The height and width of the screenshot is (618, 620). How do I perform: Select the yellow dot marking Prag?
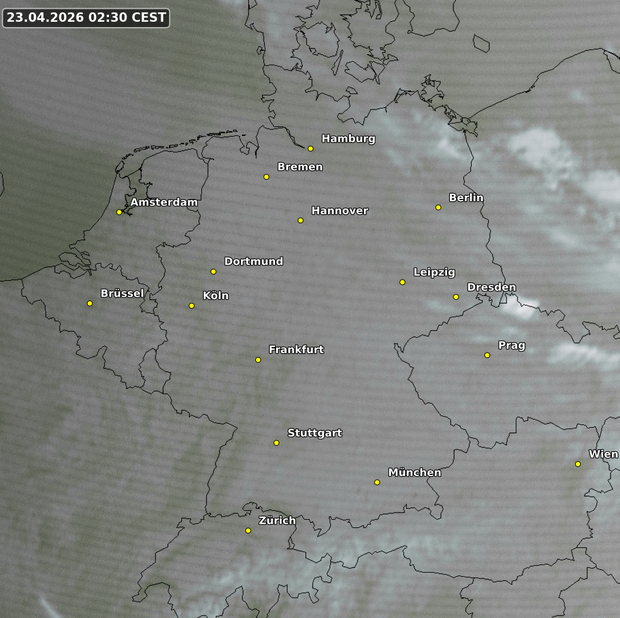point(487,355)
